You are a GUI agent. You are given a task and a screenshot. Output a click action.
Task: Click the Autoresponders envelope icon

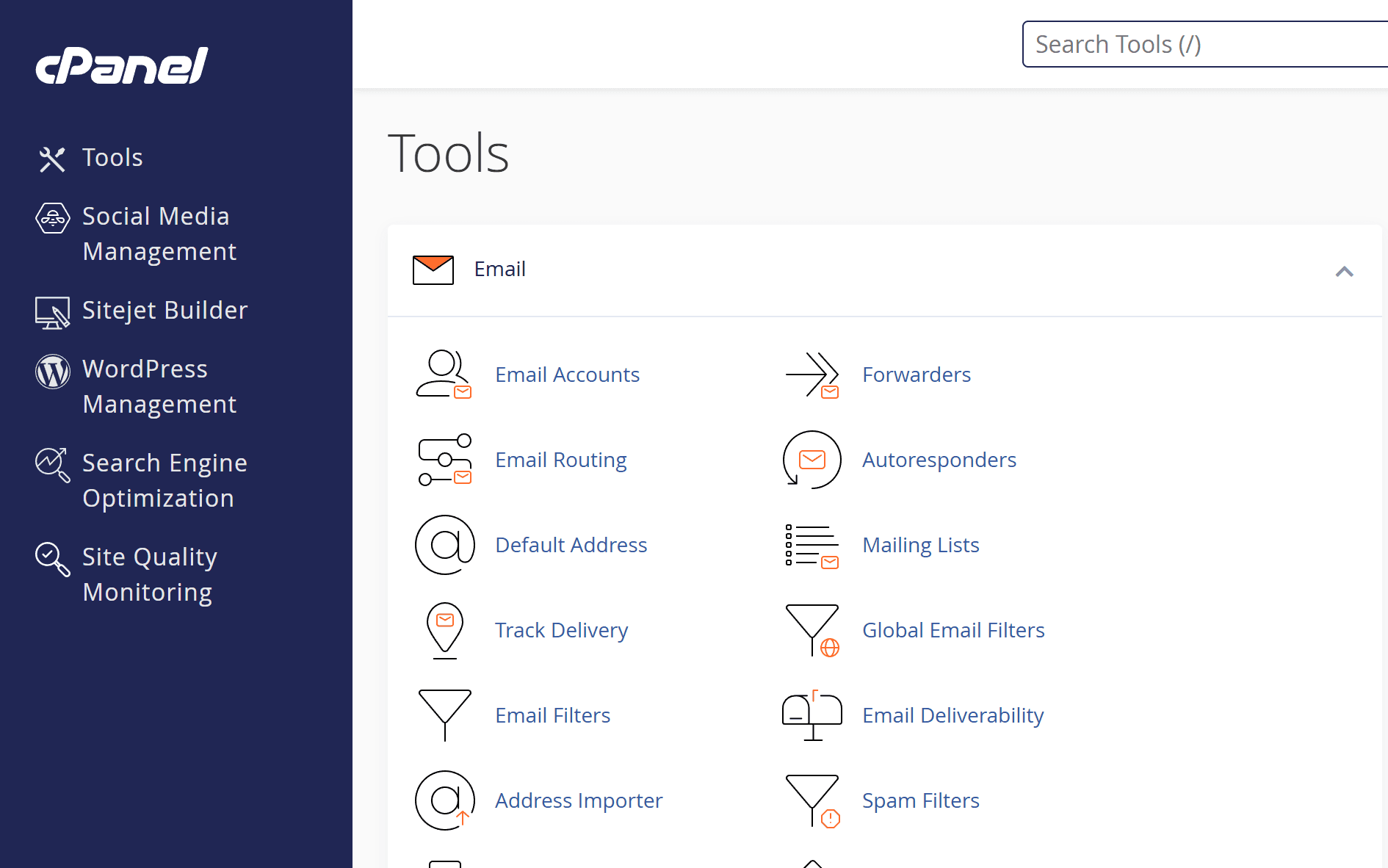(x=812, y=460)
